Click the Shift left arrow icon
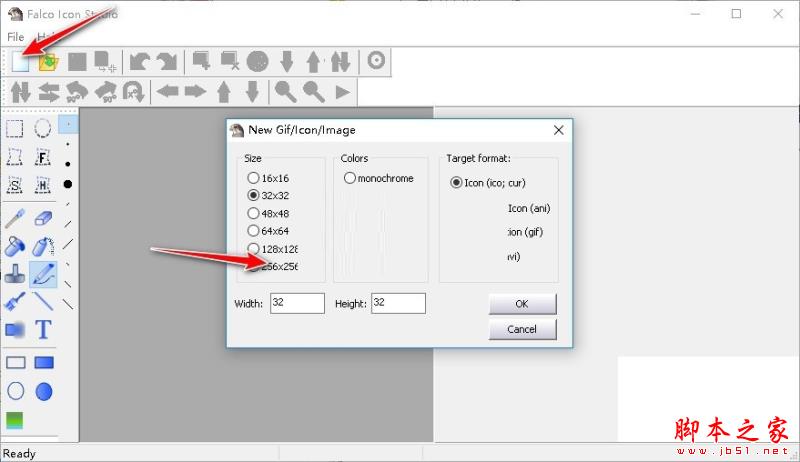 (x=167, y=92)
